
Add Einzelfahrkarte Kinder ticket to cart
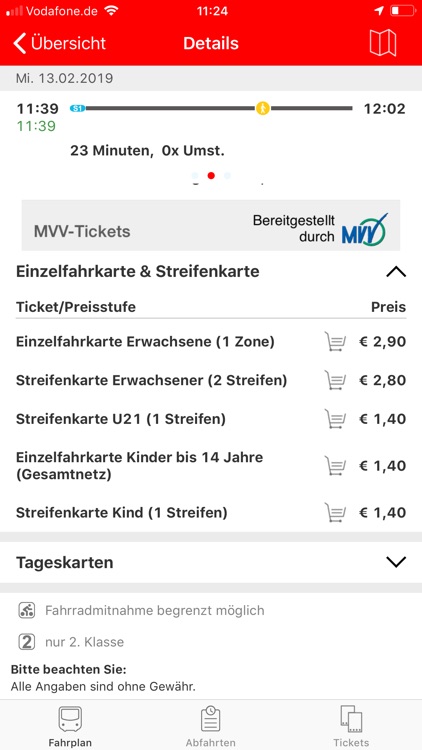coord(335,465)
